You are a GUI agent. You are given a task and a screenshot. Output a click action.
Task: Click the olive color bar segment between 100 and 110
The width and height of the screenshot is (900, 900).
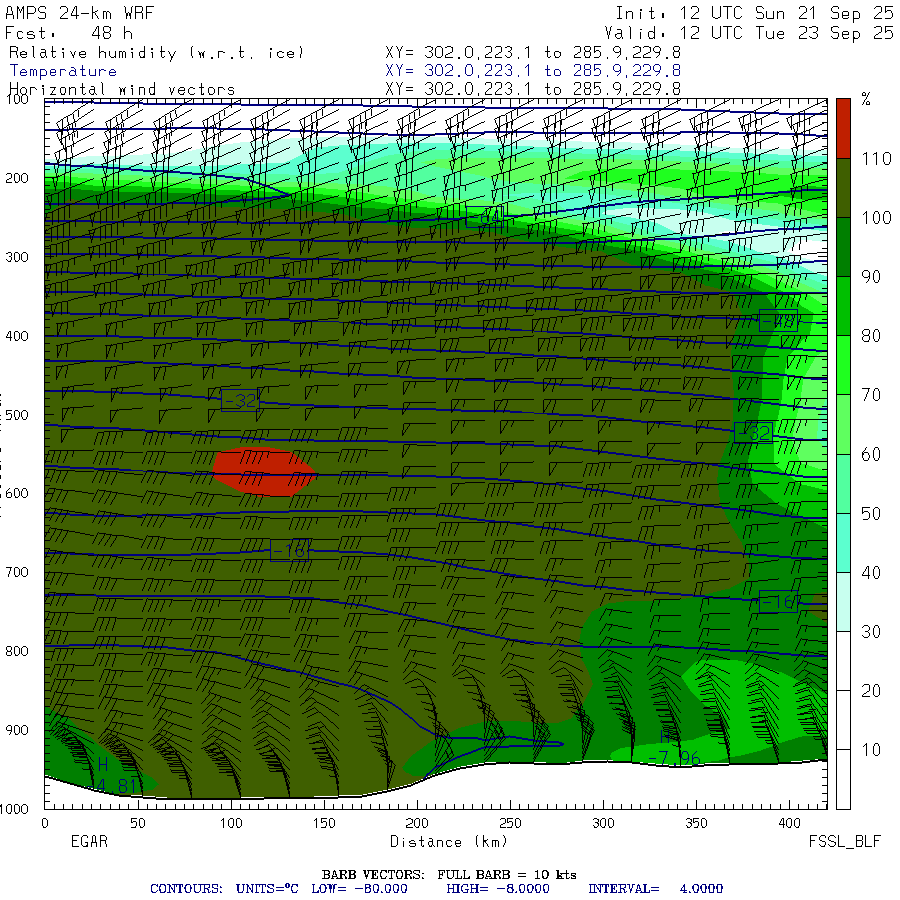[x=843, y=188]
